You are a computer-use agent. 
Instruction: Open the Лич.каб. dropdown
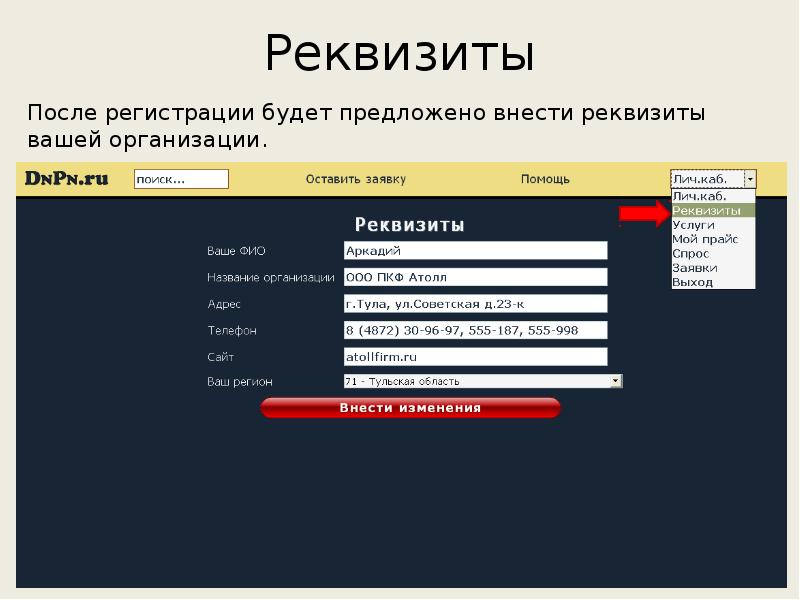(712, 180)
